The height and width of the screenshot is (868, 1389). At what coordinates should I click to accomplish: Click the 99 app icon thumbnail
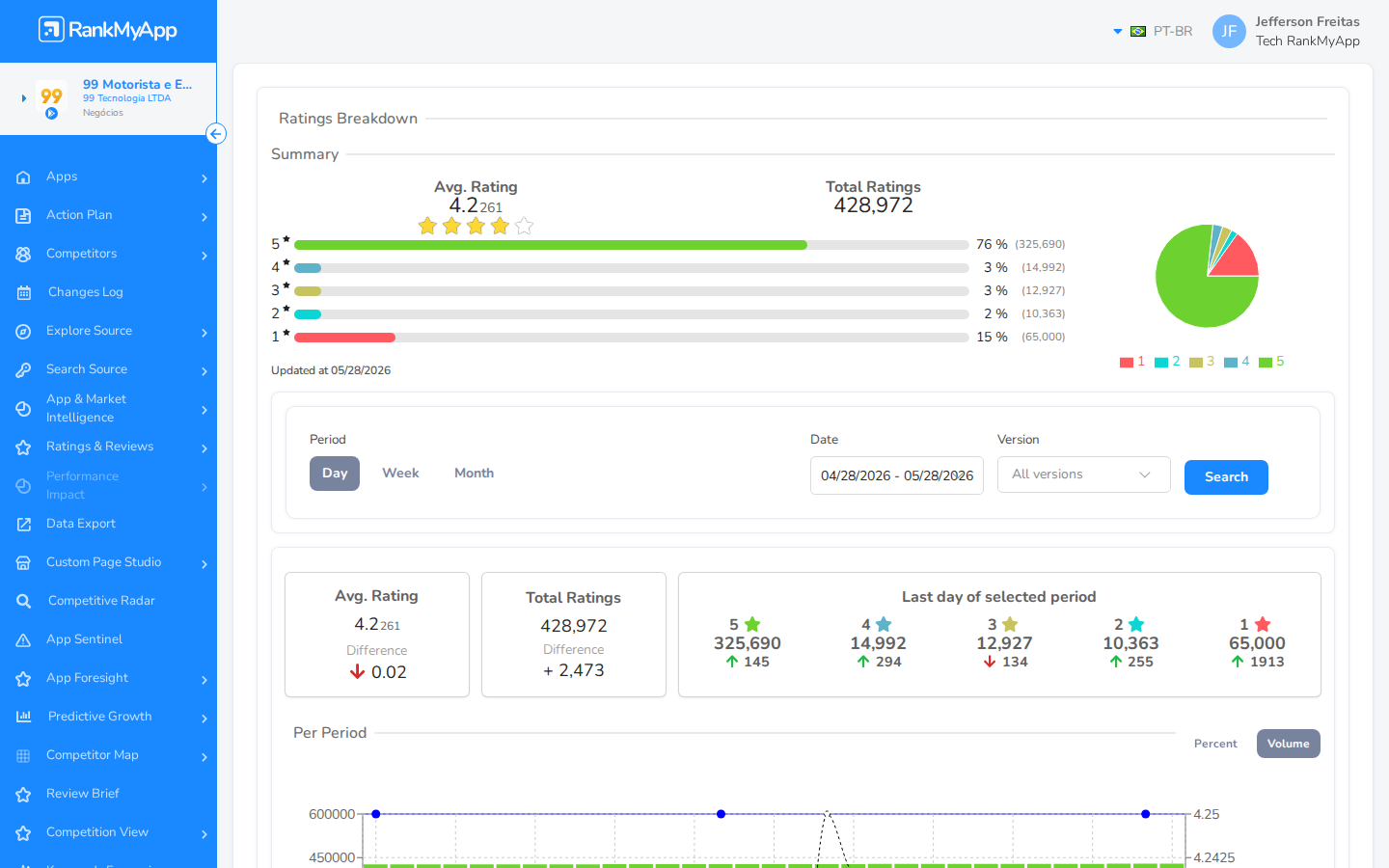(51, 98)
